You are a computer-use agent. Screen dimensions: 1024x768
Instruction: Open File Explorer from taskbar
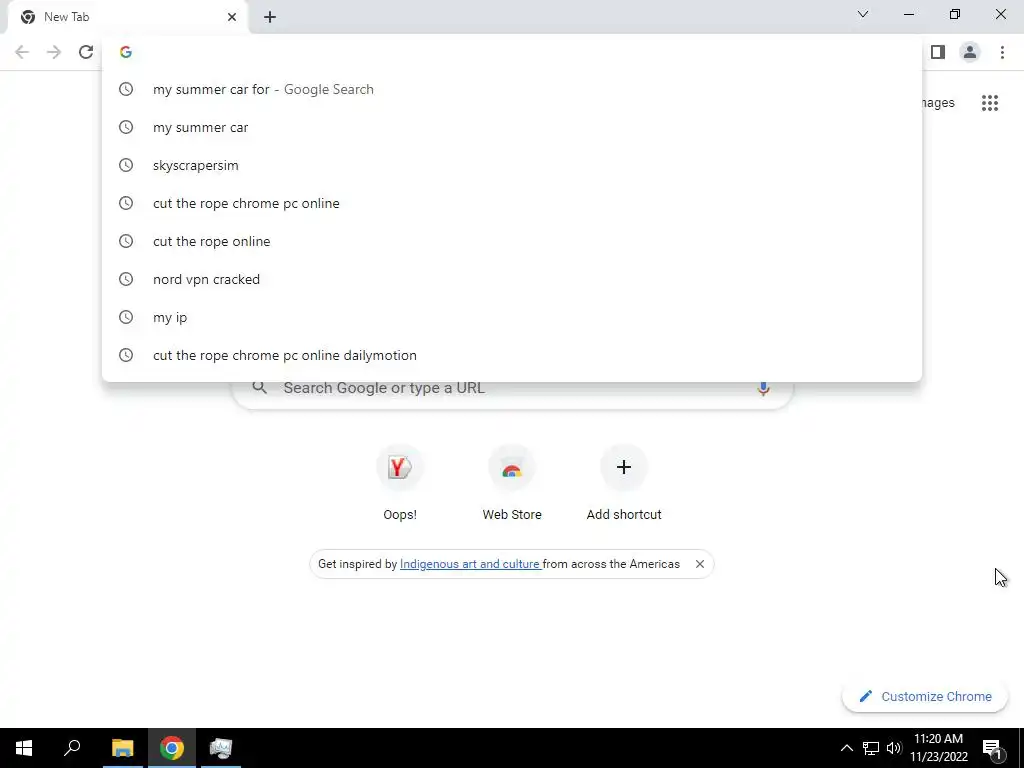click(x=122, y=748)
